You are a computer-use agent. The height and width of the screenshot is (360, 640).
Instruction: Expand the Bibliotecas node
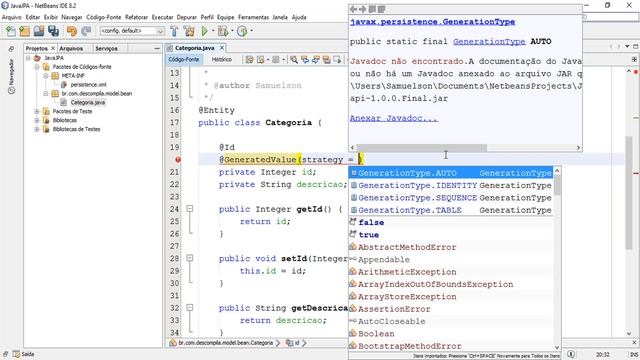pos(37,120)
